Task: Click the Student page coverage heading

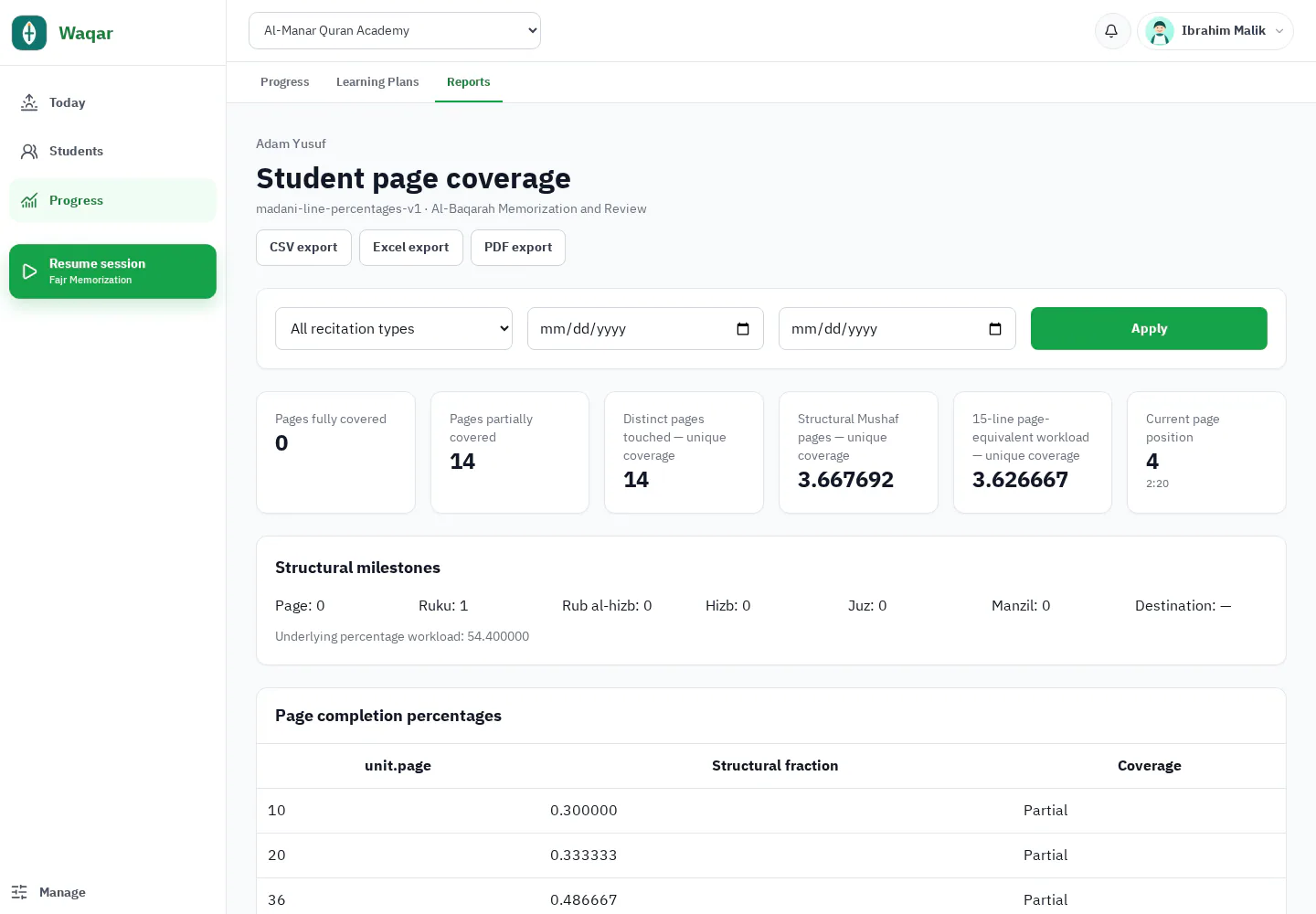Action: [413, 178]
